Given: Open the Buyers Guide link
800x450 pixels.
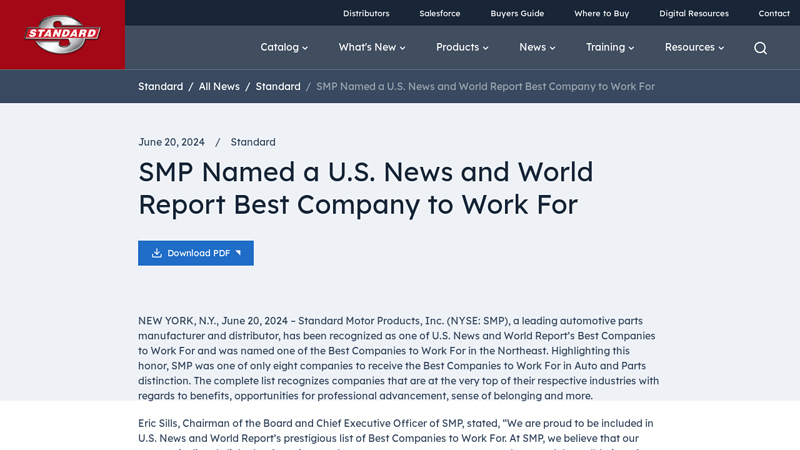Looking at the screenshot, I should tap(517, 13).
